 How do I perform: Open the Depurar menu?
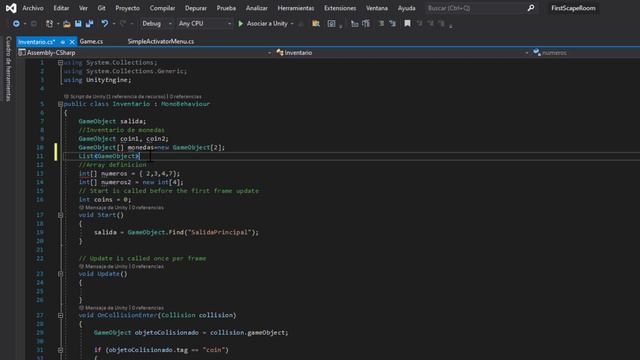pyautogui.click(x=196, y=8)
